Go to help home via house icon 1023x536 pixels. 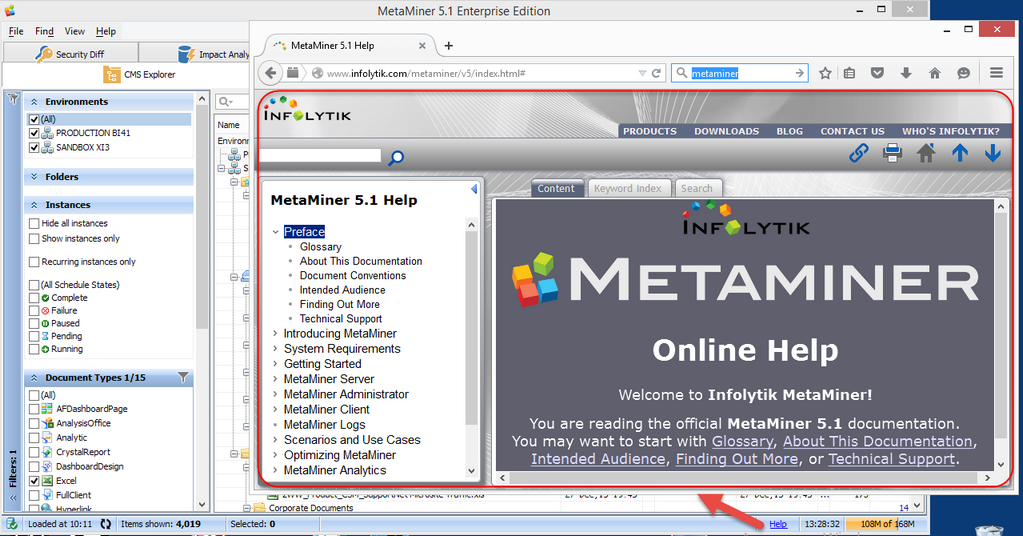(926, 153)
